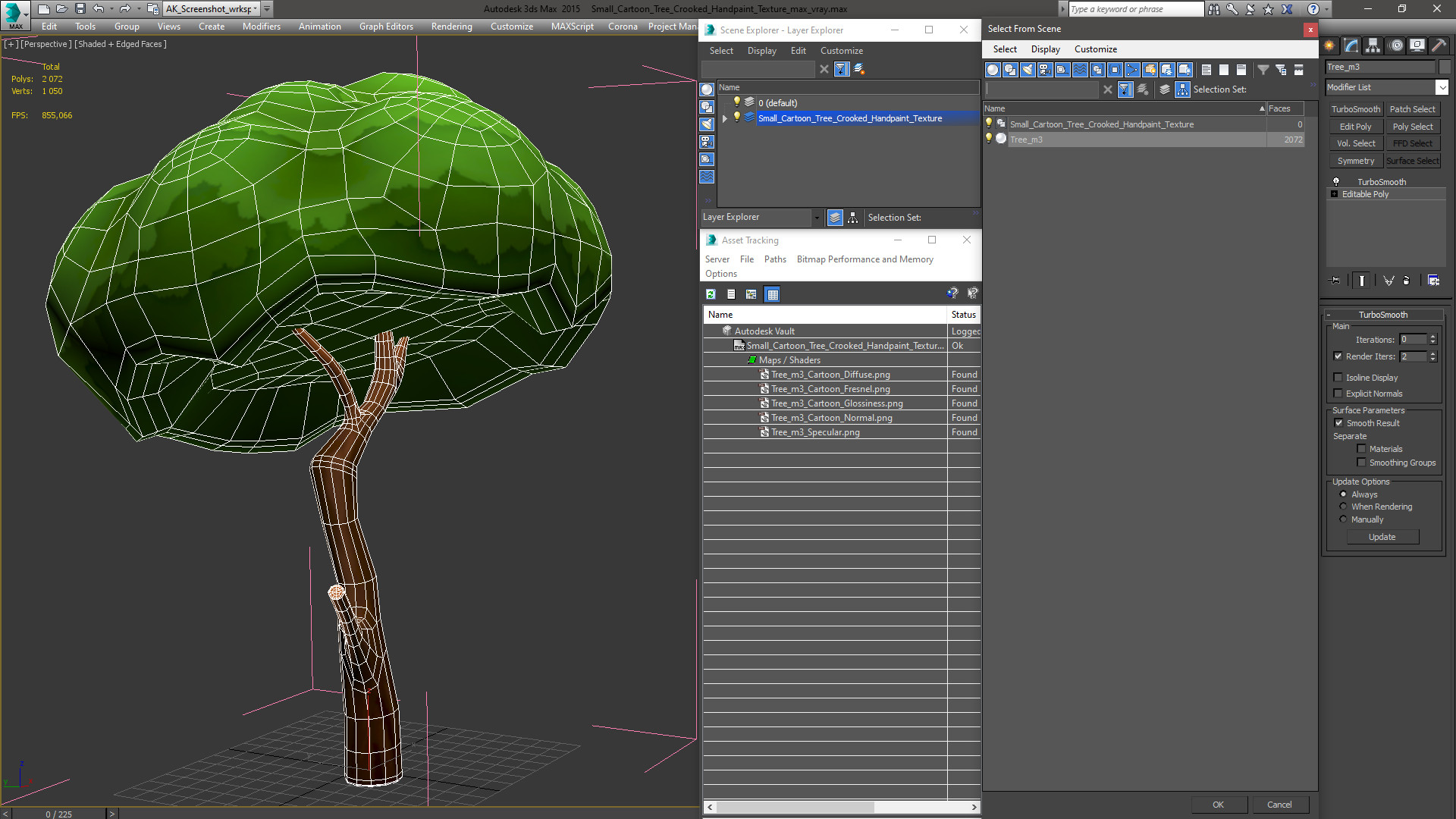Open the Rendering menu
The height and width of the screenshot is (819, 1456).
click(451, 26)
